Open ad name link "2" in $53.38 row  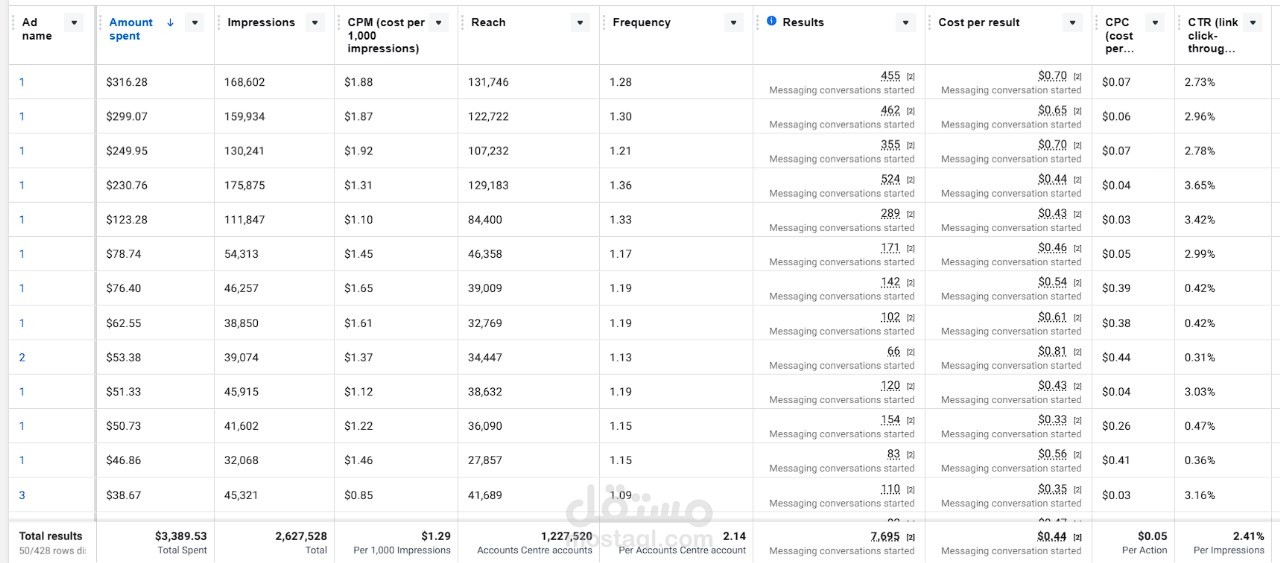click(x=22, y=357)
